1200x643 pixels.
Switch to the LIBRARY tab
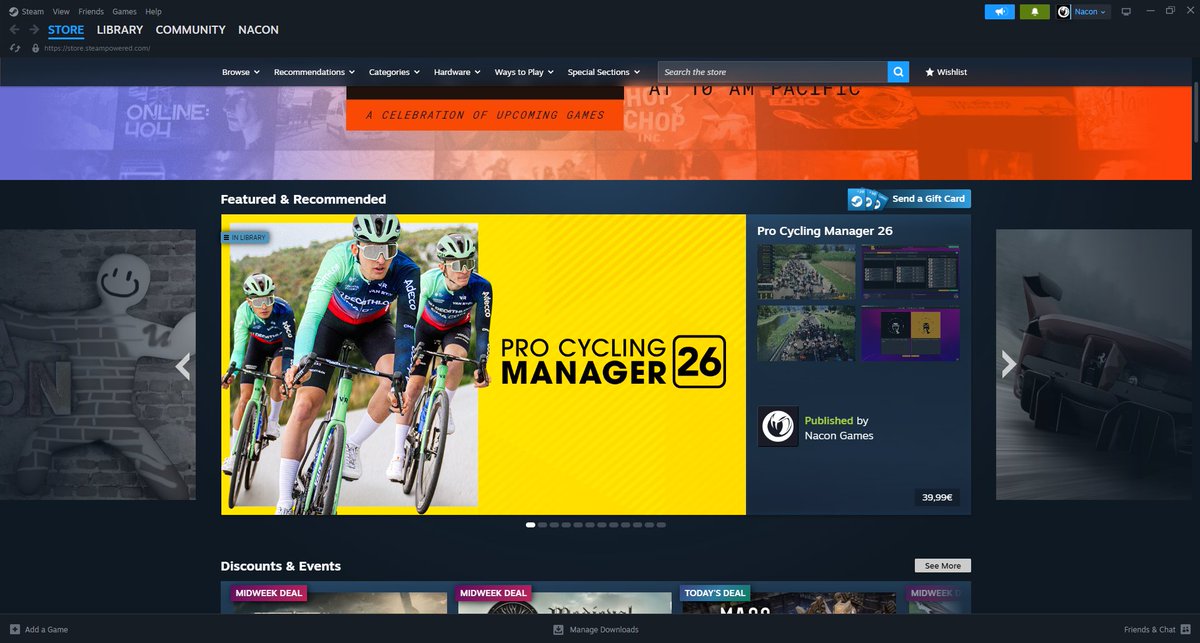click(120, 30)
